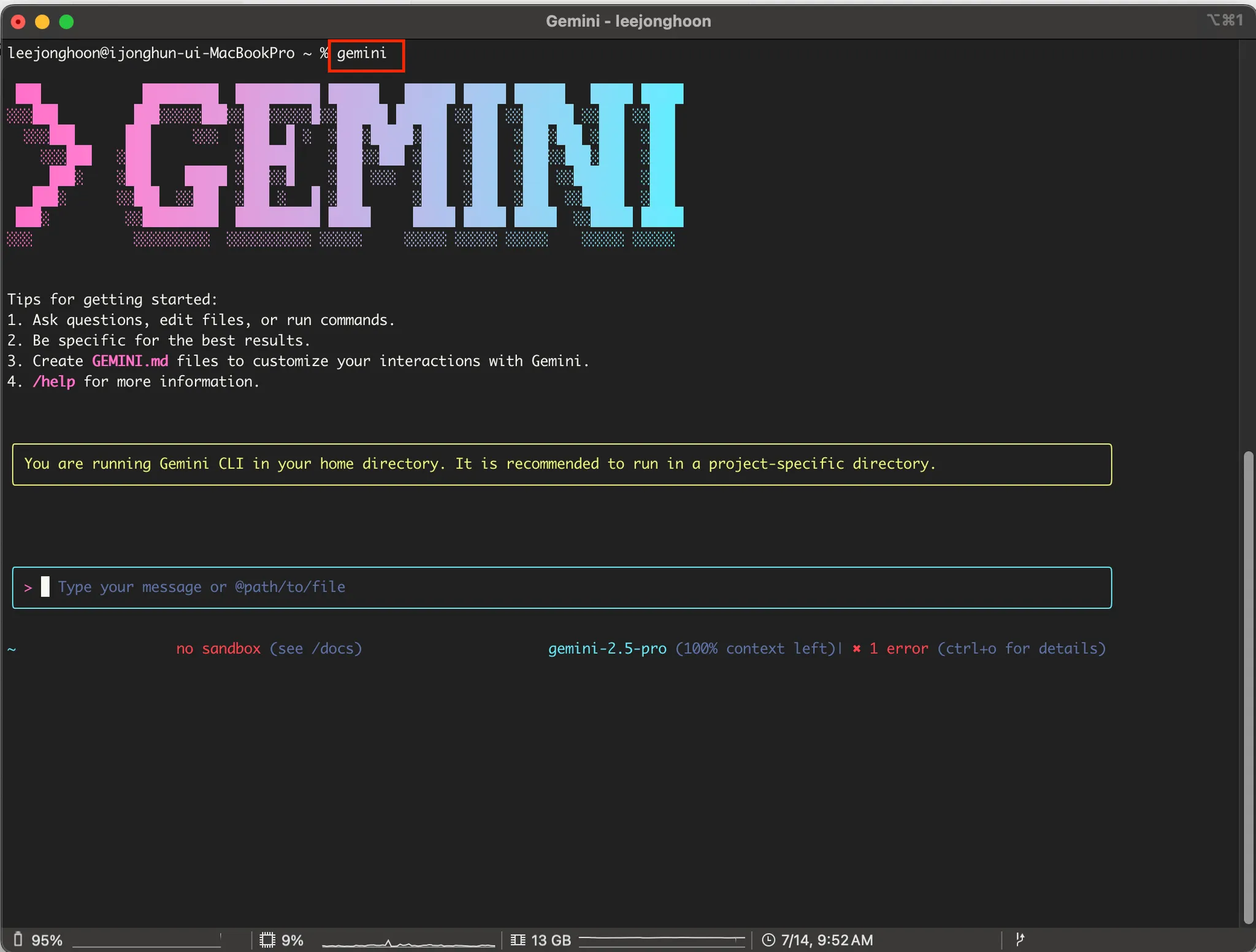This screenshot has height=952, width=1256.
Task: Click the git branch icon in status bar
Action: point(1020,939)
